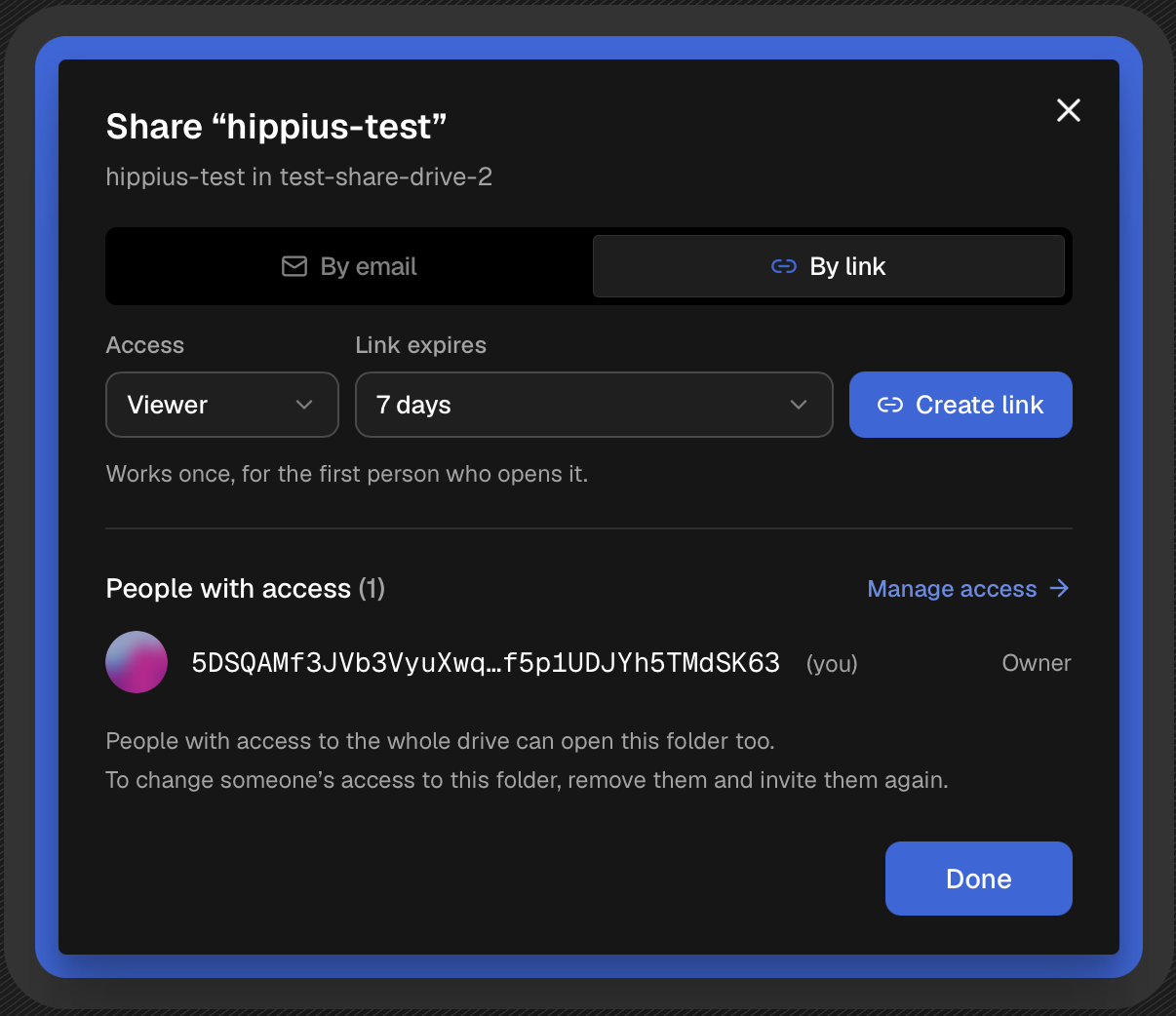
Task: Click the wallet address 5DSQAMf3JVb3VyuXwq…
Action: (486, 663)
